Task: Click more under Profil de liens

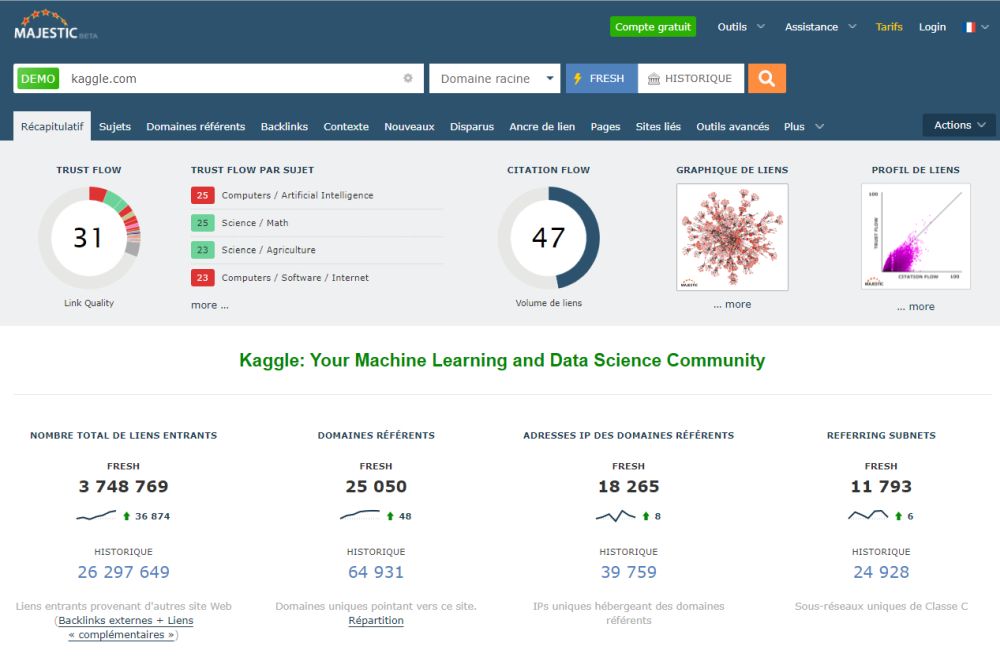Action: click(916, 306)
